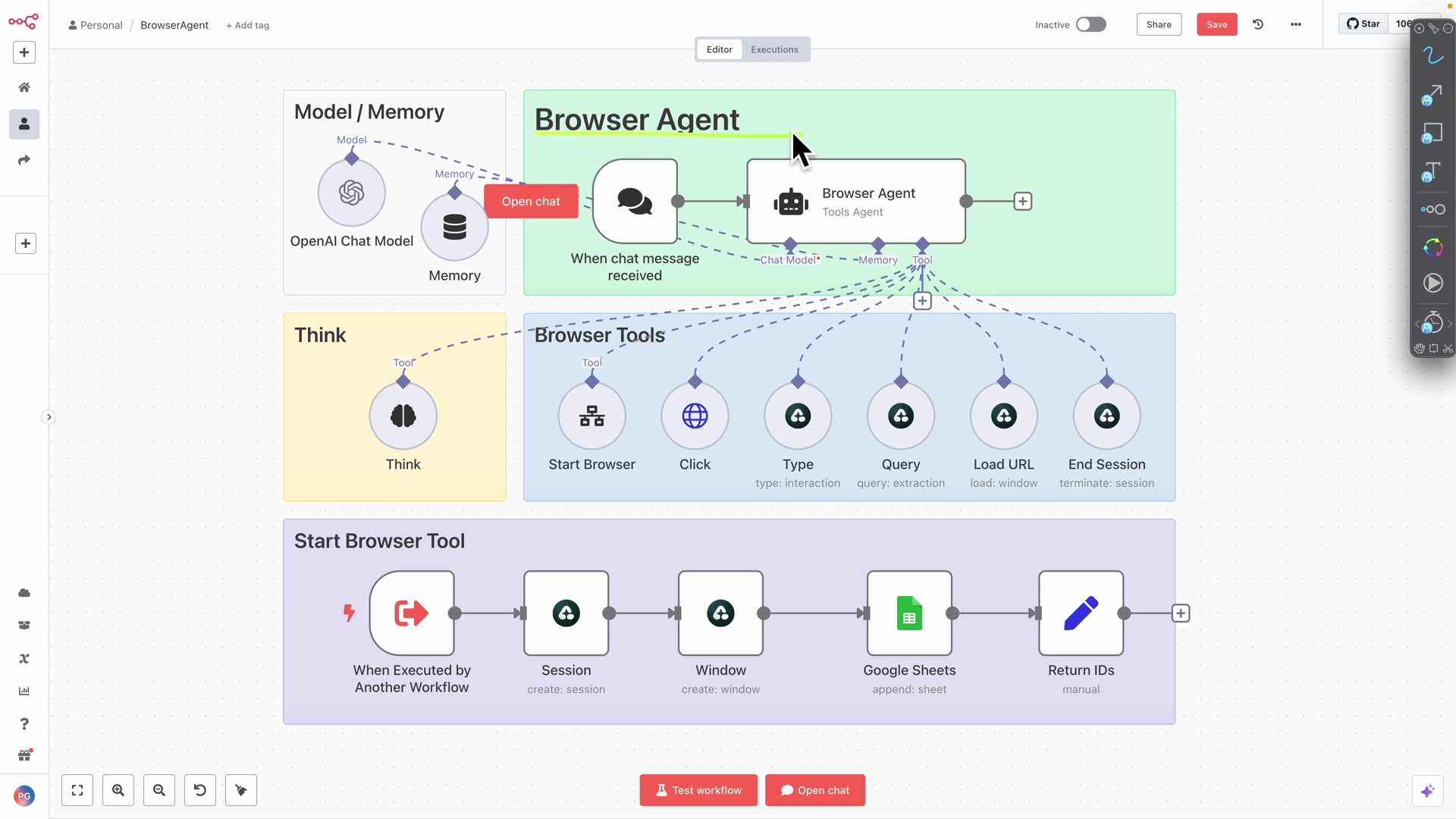Image resolution: width=1456 pixels, height=819 pixels.
Task: Switch to the Executions tab
Action: tap(774, 49)
